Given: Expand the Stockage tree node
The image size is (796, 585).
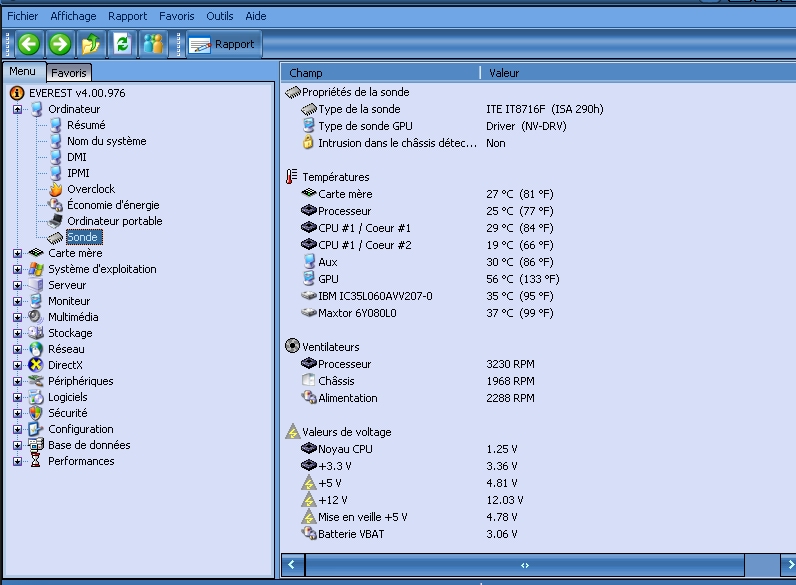Looking at the screenshot, I should 17,333.
